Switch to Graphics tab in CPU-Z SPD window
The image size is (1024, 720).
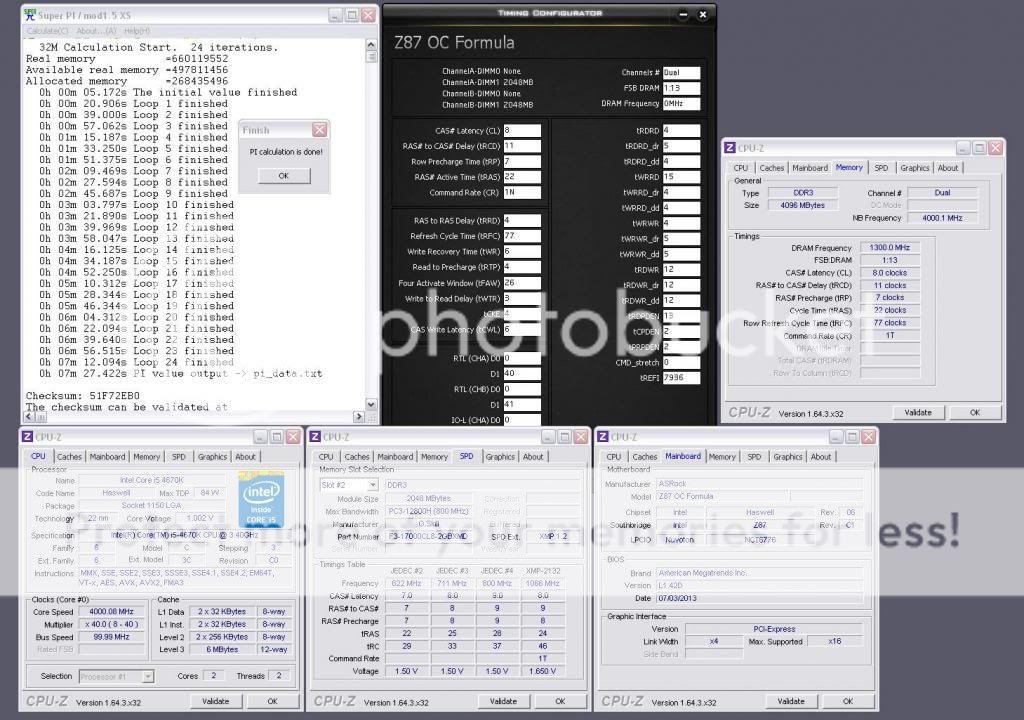(x=500, y=457)
